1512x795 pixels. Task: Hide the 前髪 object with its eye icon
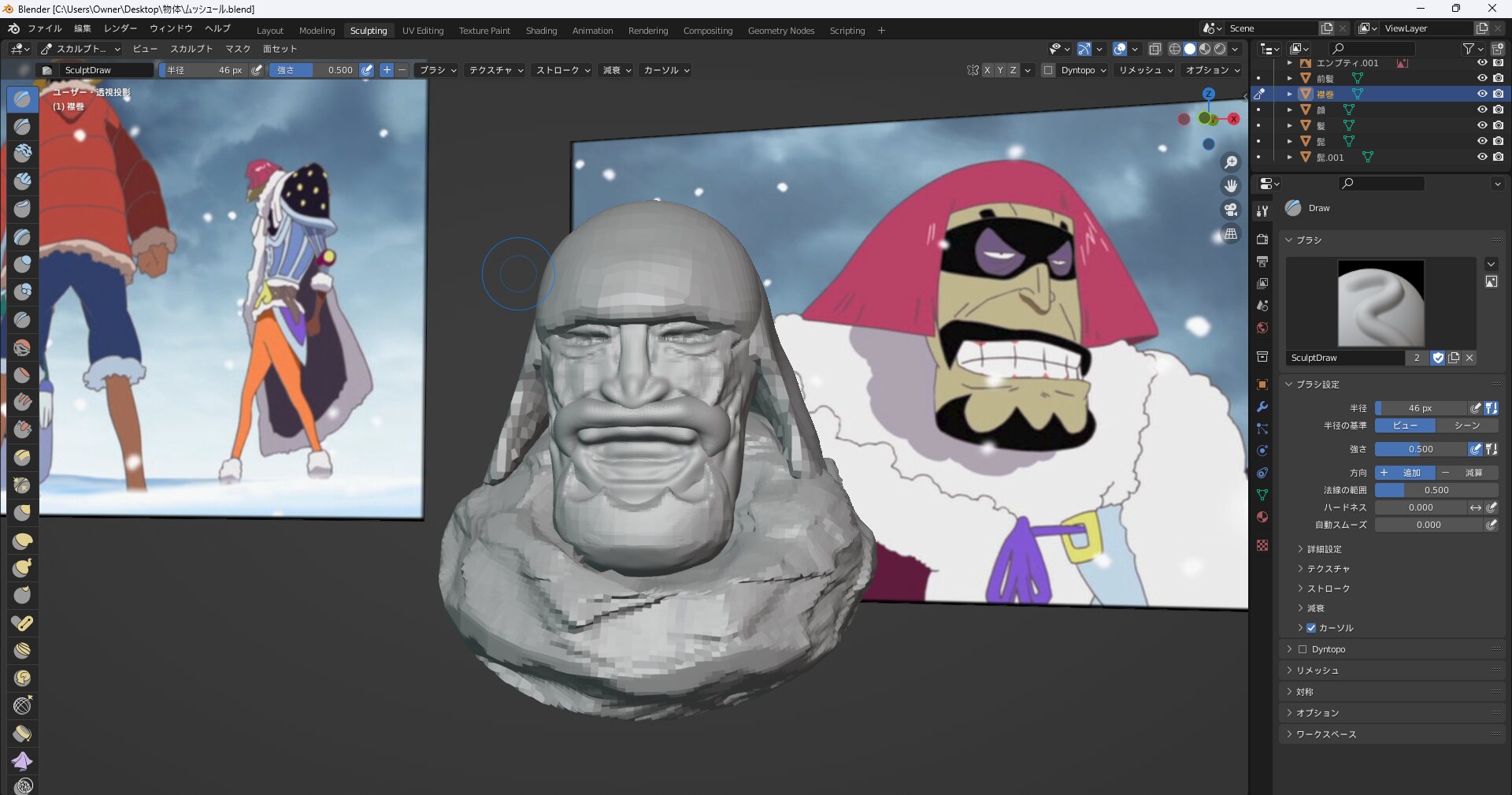(x=1481, y=78)
